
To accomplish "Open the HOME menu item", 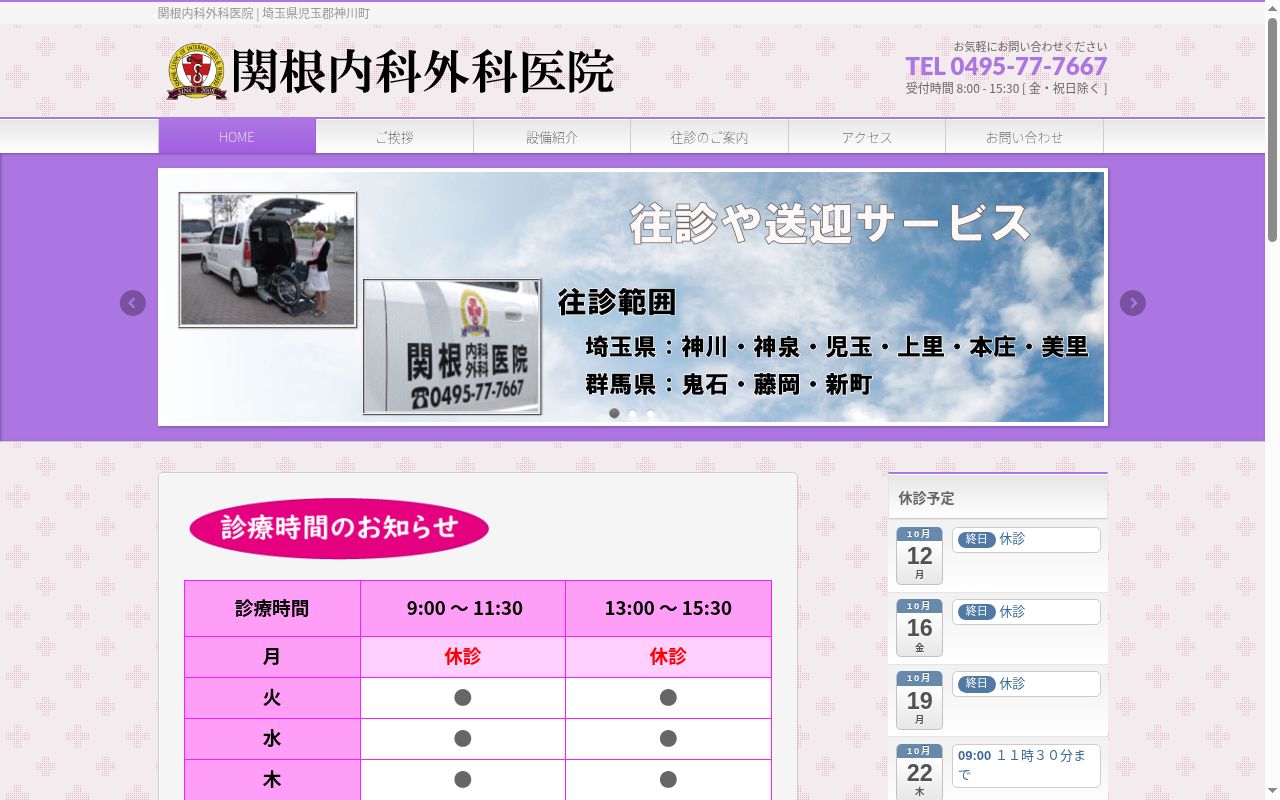I will click(x=237, y=137).
